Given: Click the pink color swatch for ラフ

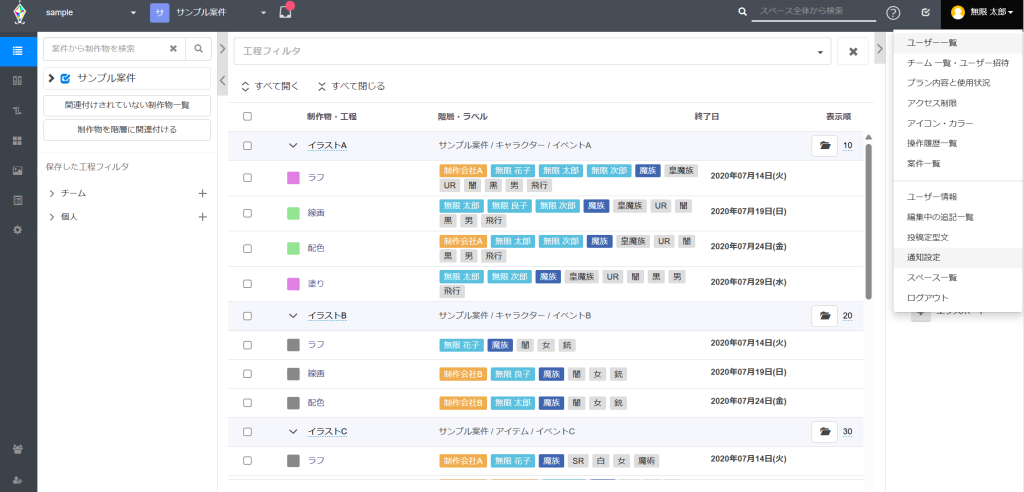Looking at the screenshot, I should 293,177.
